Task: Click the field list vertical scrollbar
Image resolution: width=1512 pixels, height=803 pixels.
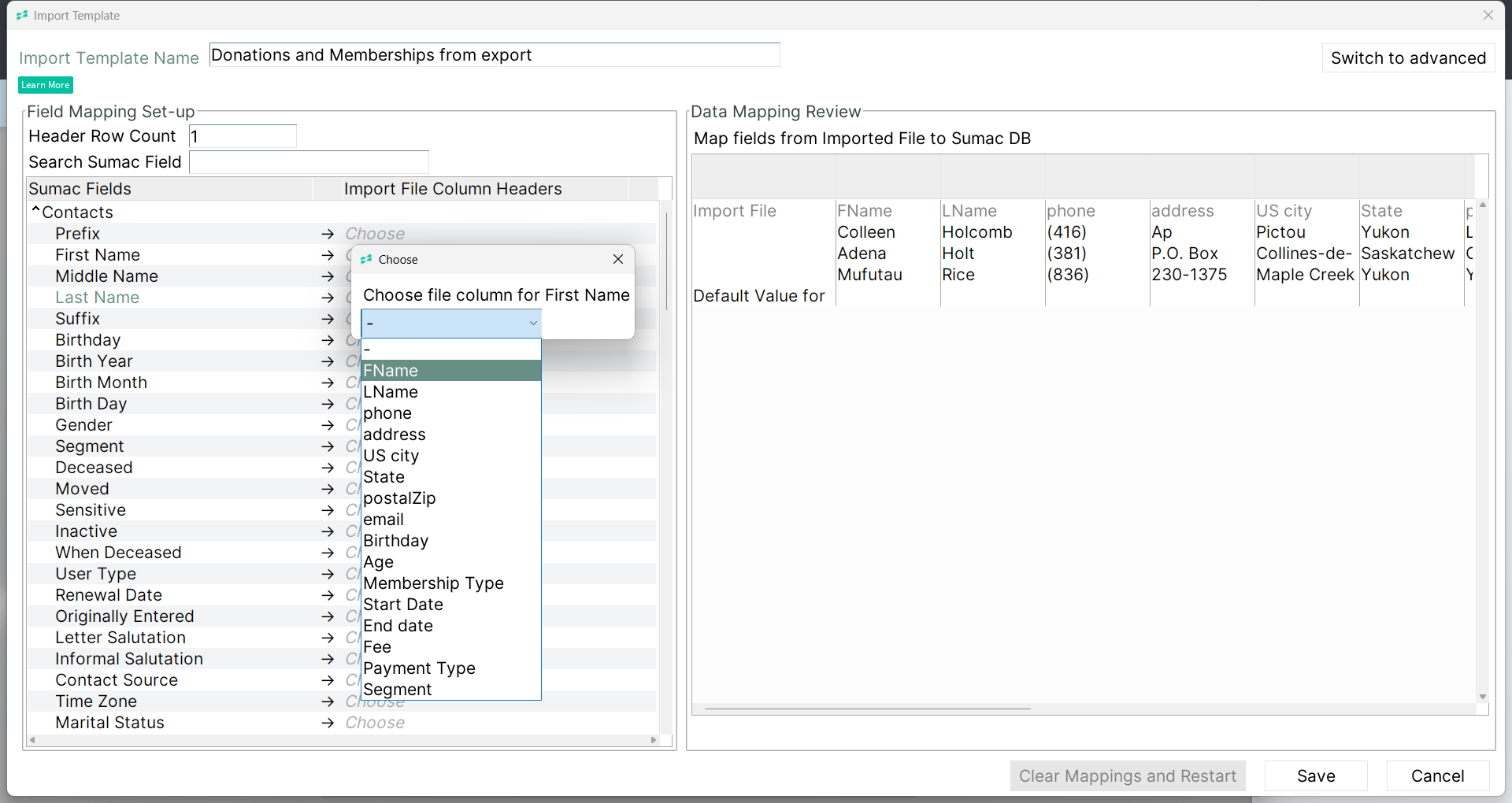Action: click(x=666, y=260)
